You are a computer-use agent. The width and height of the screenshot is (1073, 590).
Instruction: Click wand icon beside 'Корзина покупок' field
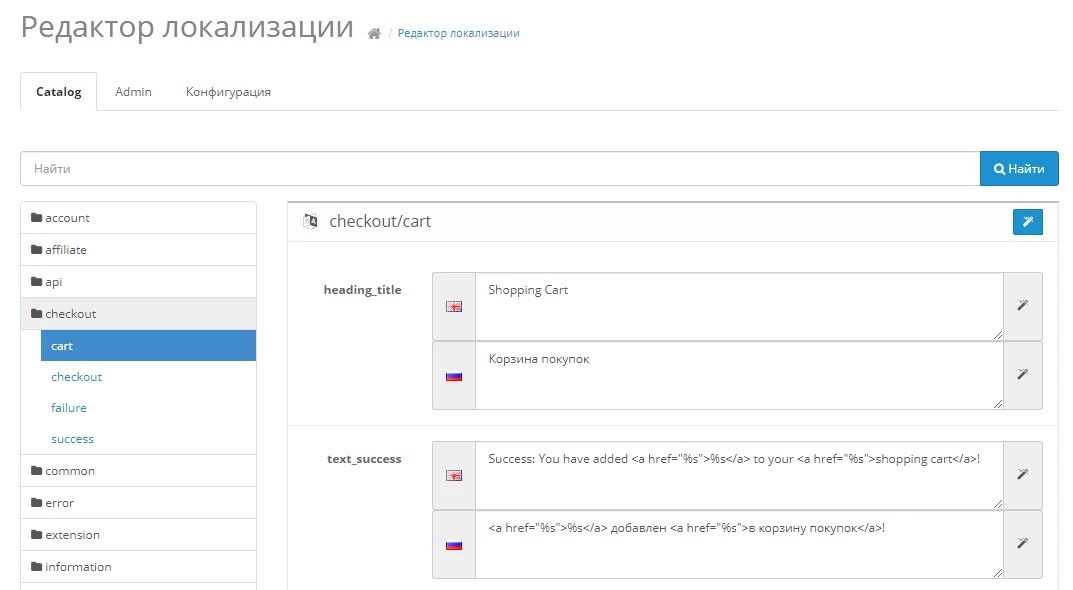[1022, 374]
